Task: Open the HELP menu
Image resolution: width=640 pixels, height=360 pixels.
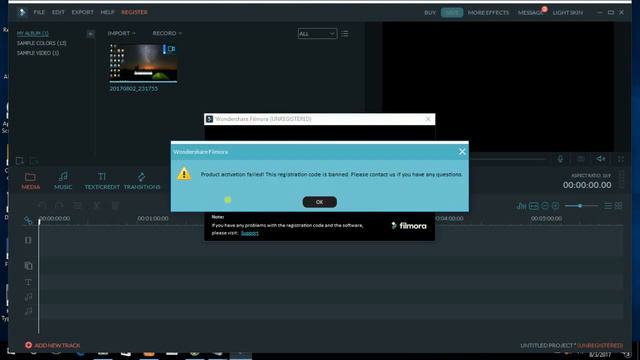Action: pos(107,12)
